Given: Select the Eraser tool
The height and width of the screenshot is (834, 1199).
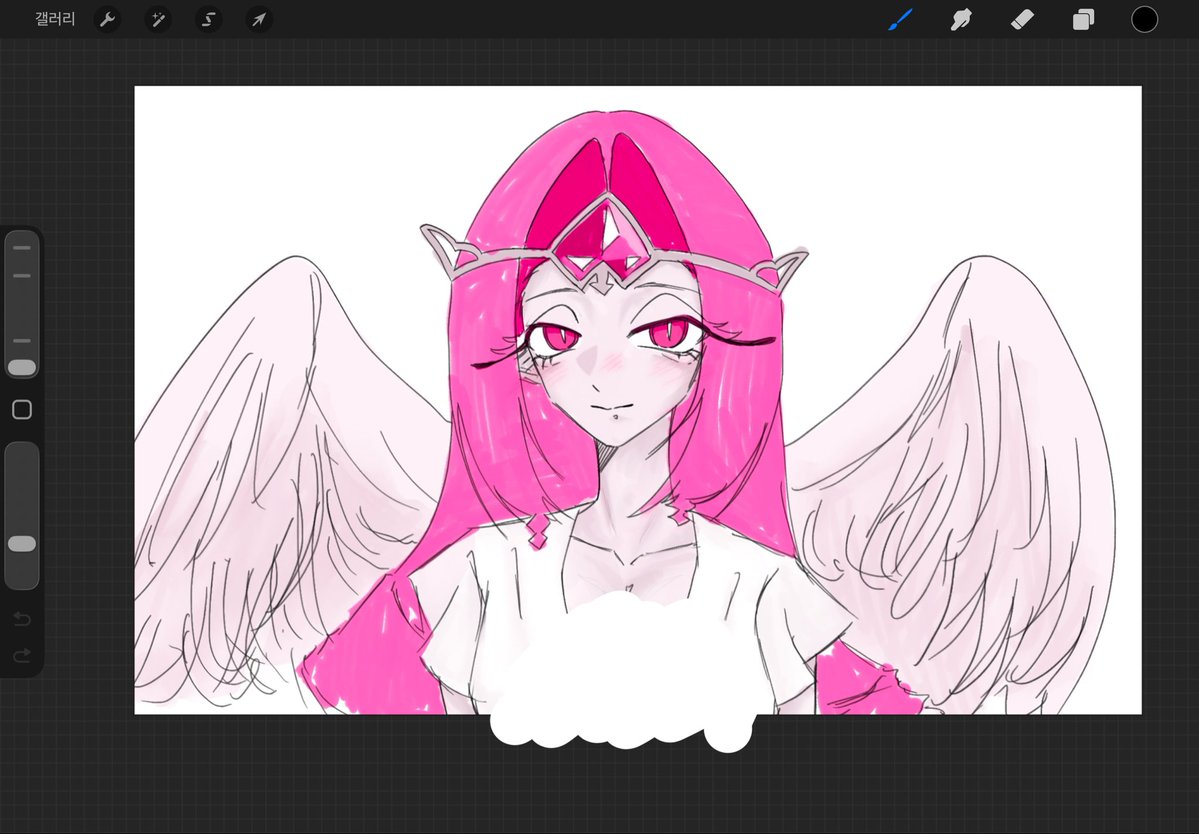Looking at the screenshot, I should [x=1022, y=19].
